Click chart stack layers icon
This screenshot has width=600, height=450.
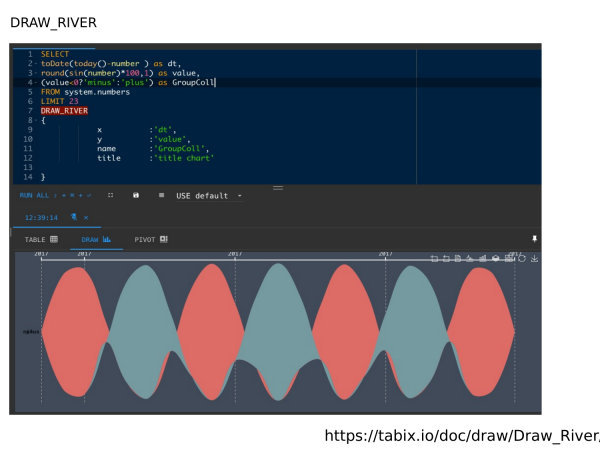coord(495,258)
